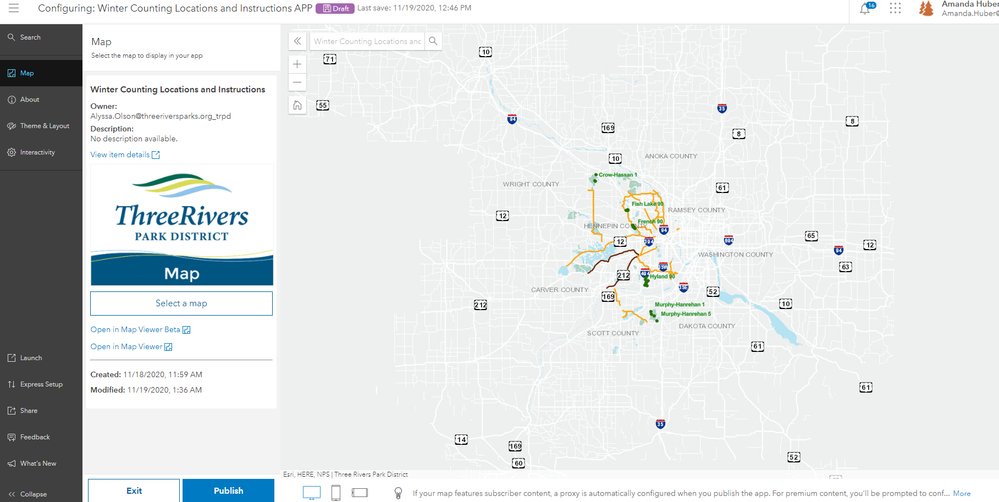Click Fish Lake 90 map point

tap(628, 208)
